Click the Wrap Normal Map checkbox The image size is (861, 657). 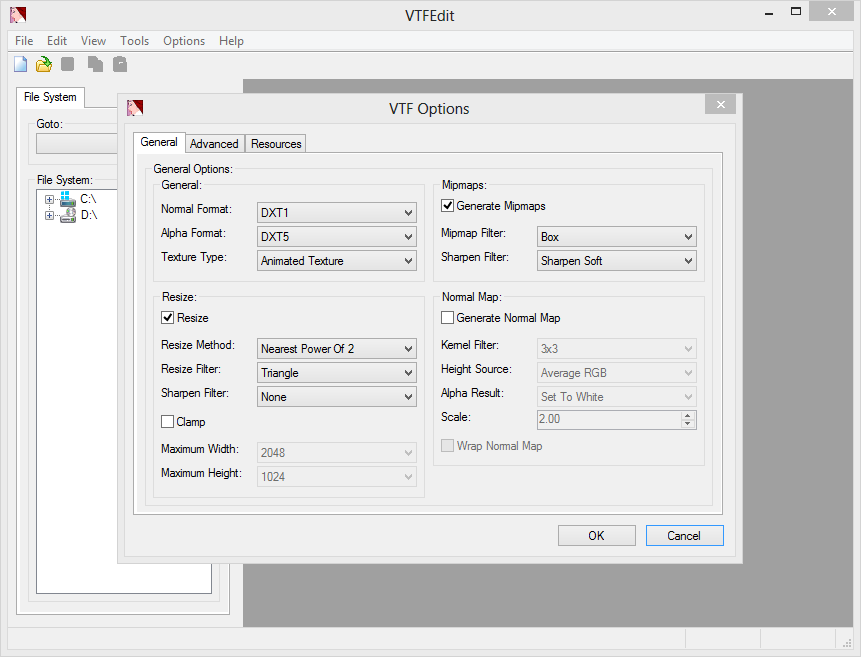pos(448,446)
